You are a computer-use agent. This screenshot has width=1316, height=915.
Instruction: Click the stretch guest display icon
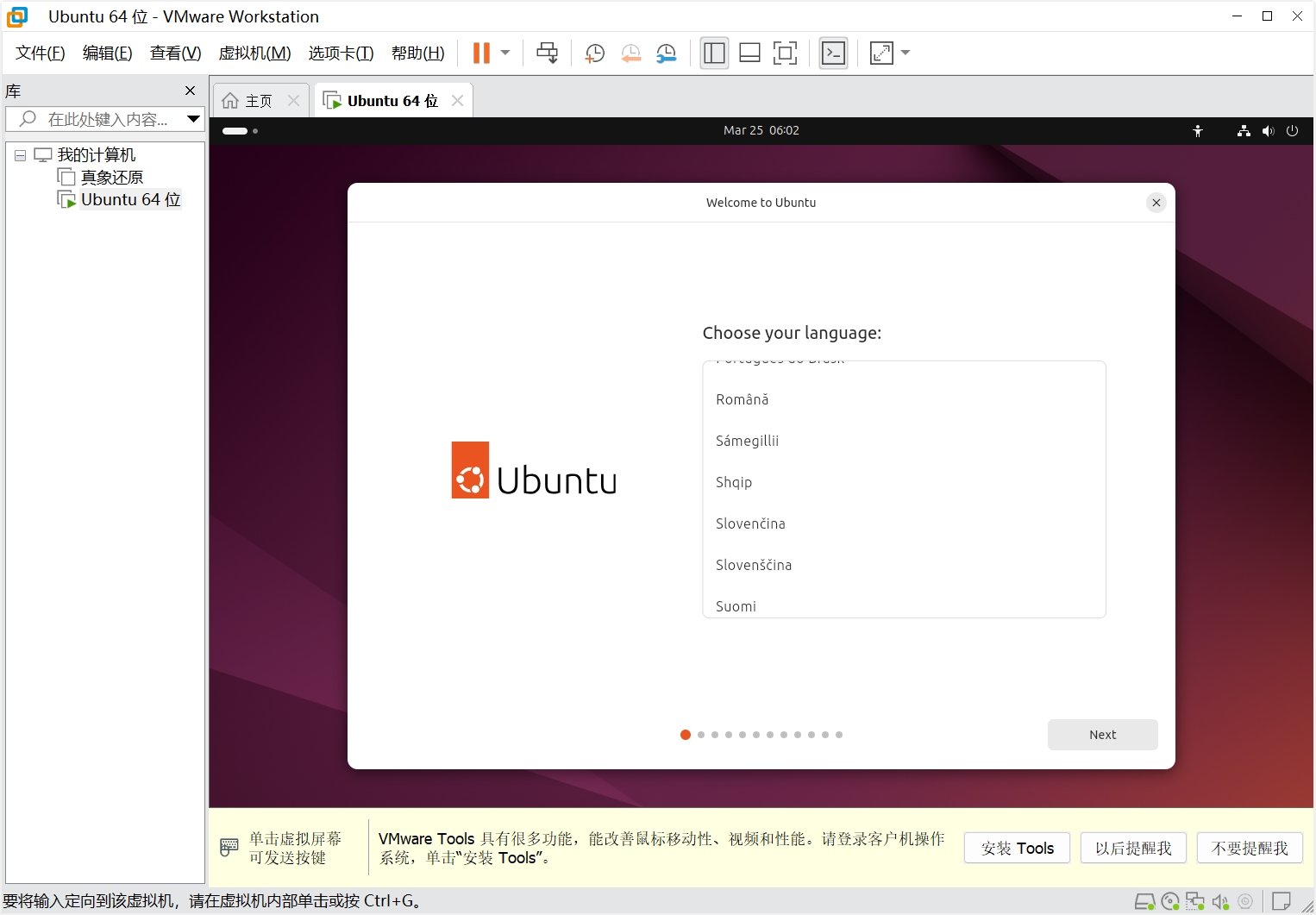[881, 53]
